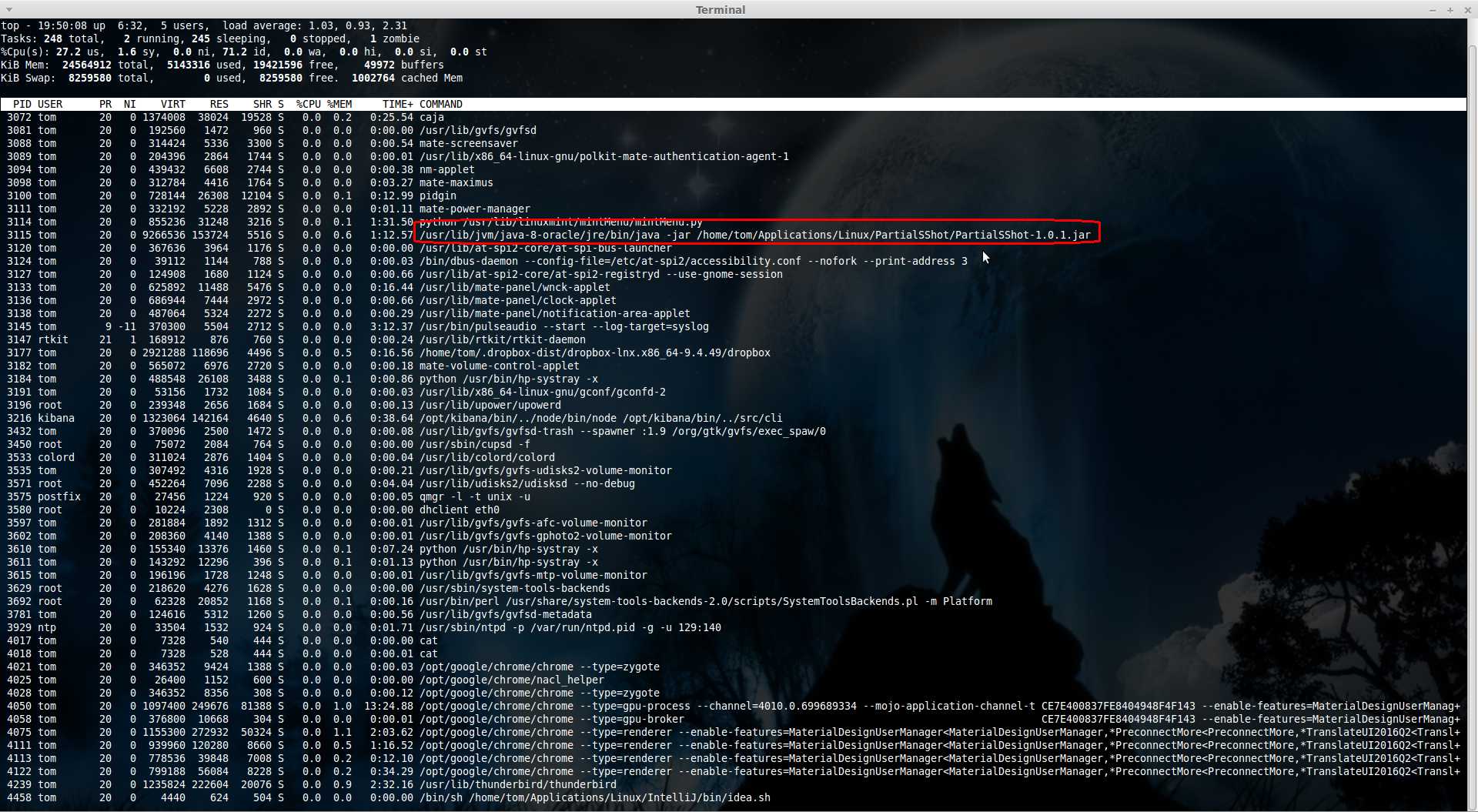Image resolution: width=1478 pixels, height=812 pixels.
Task: Click the mate-power-manager process entry
Action: click(474, 209)
